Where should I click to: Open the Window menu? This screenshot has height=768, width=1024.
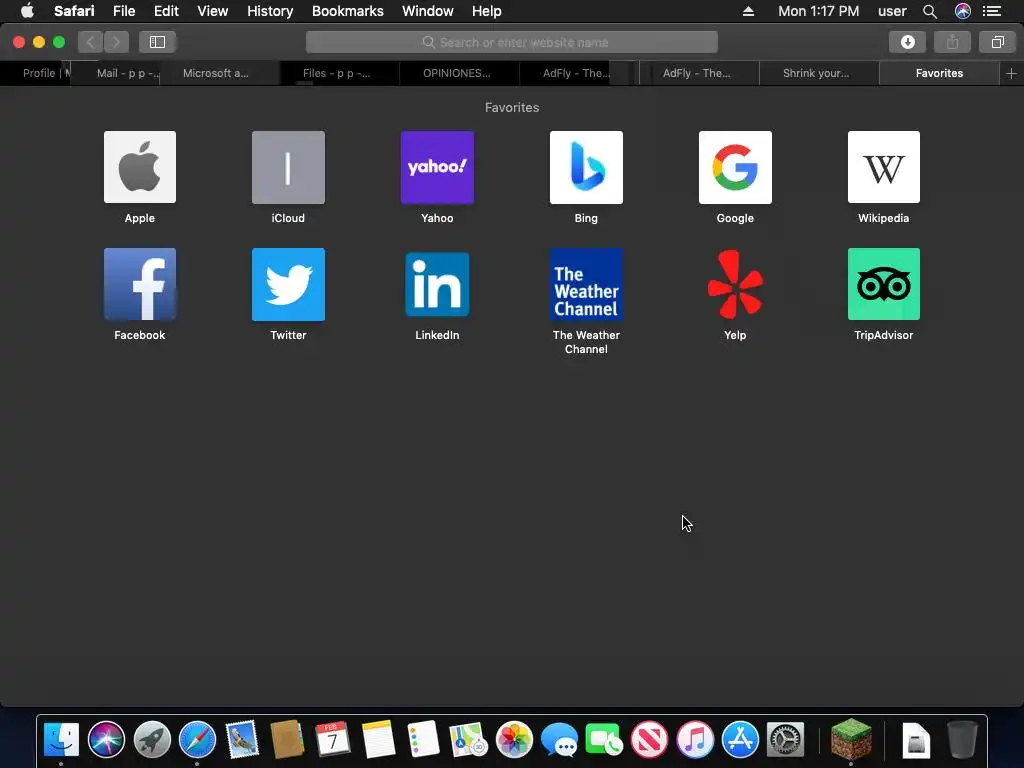tap(428, 11)
